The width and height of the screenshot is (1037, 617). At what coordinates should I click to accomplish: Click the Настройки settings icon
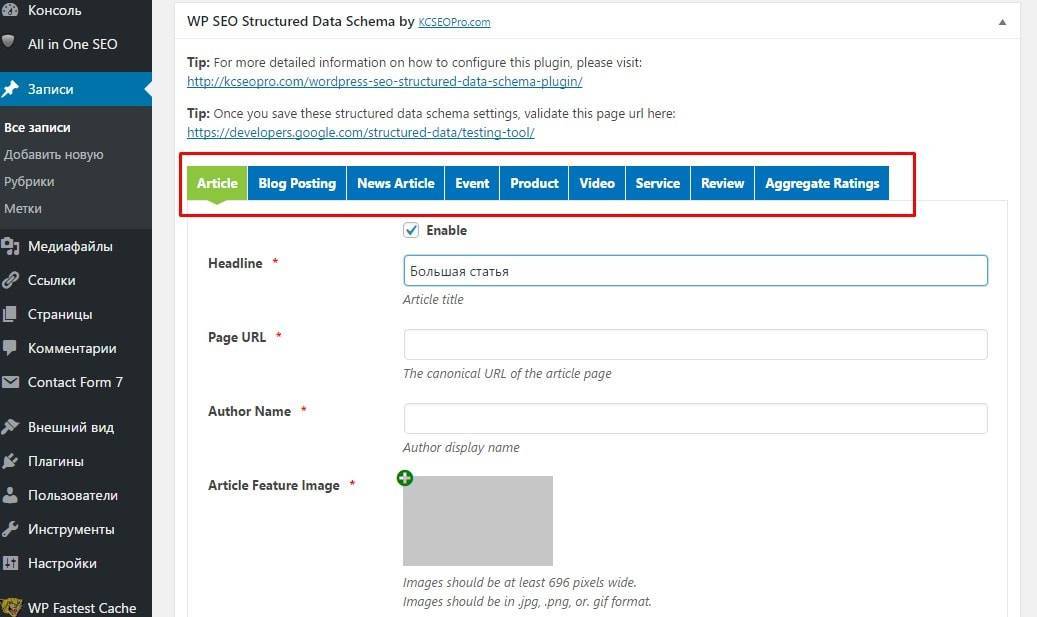coord(10,563)
